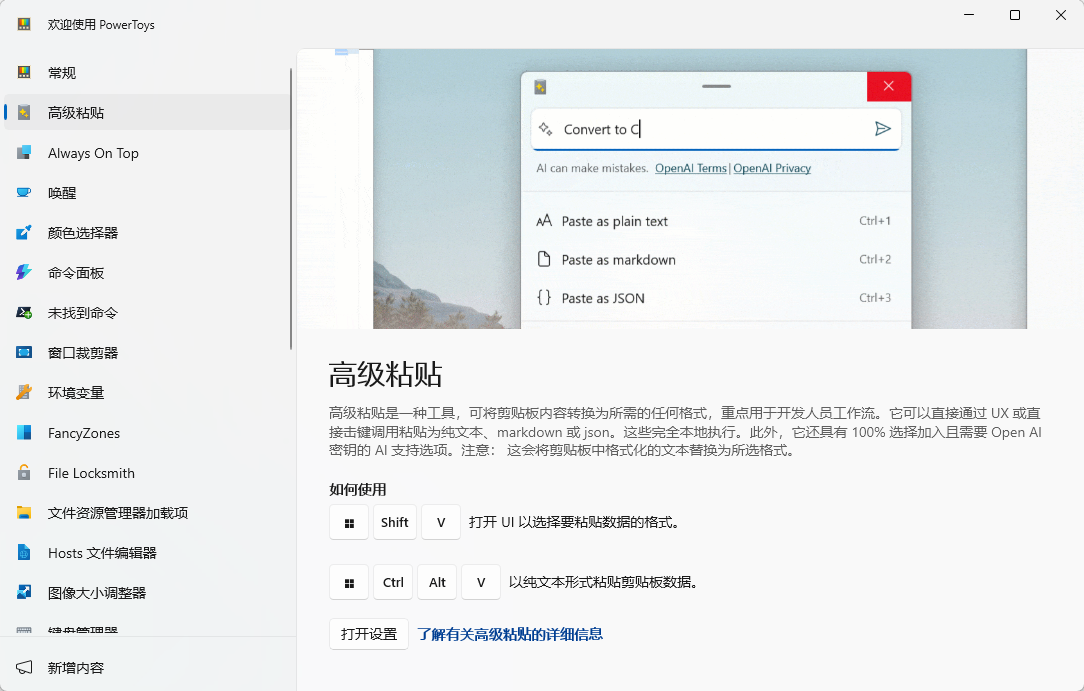
Task: Select the 环境变量 entry
Action: click(147, 392)
